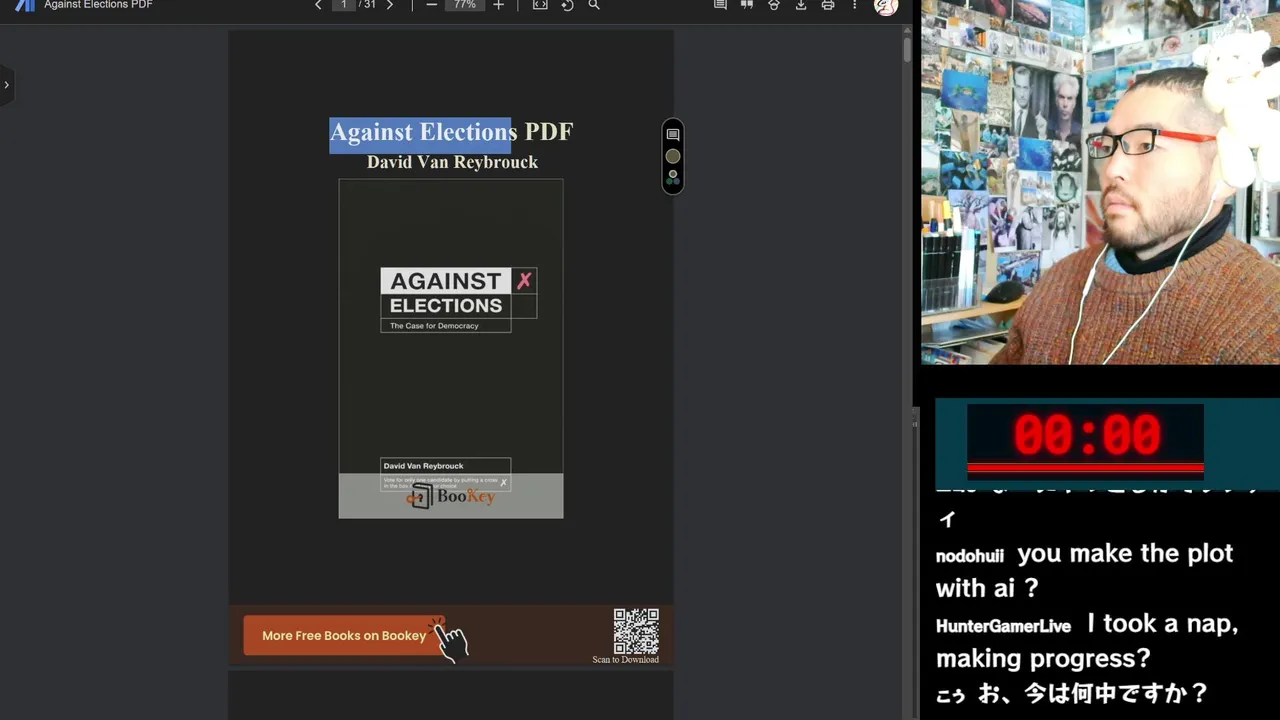Click the app logo beside Against Elections PDF

coord(24,5)
